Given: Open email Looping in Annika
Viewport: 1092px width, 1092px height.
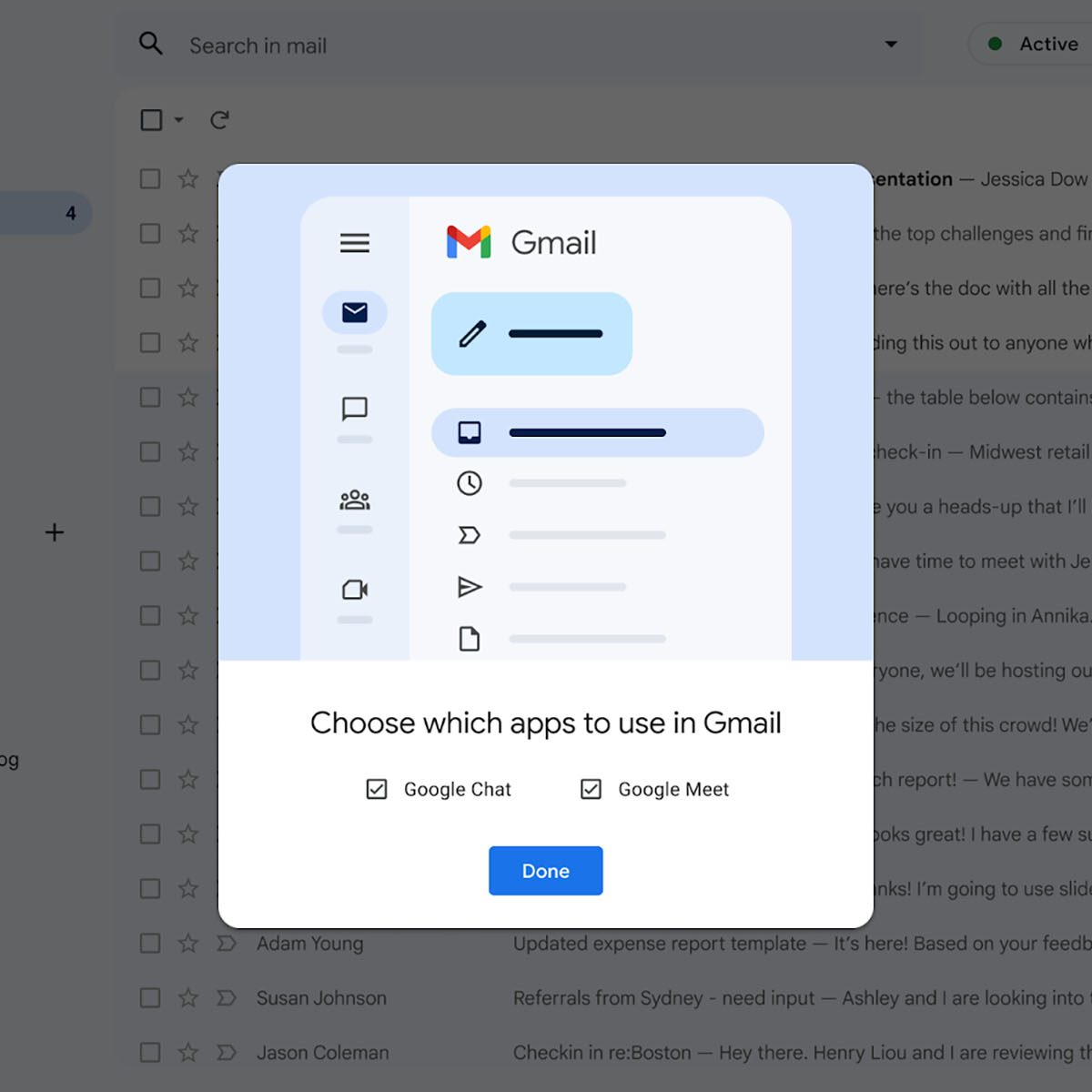Looking at the screenshot, I should click(x=983, y=616).
